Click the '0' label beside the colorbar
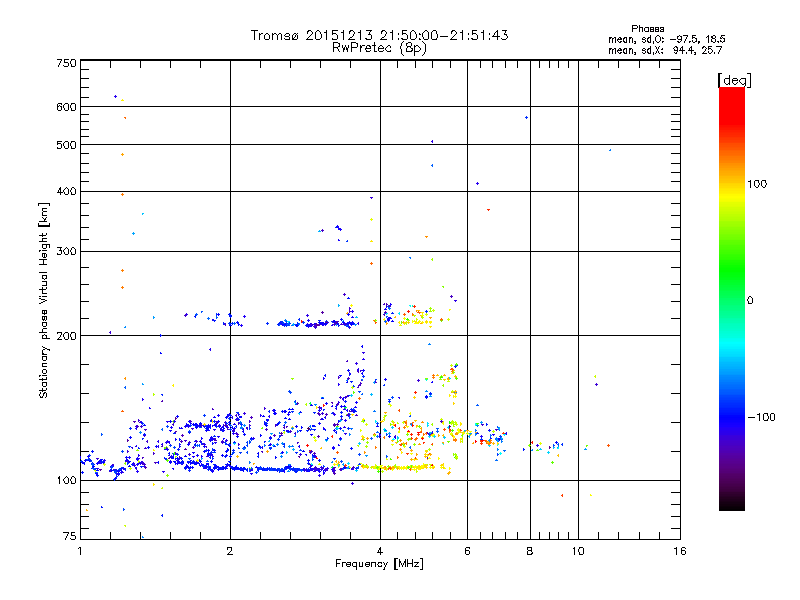The width and height of the screenshot is (800, 600). [x=749, y=300]
